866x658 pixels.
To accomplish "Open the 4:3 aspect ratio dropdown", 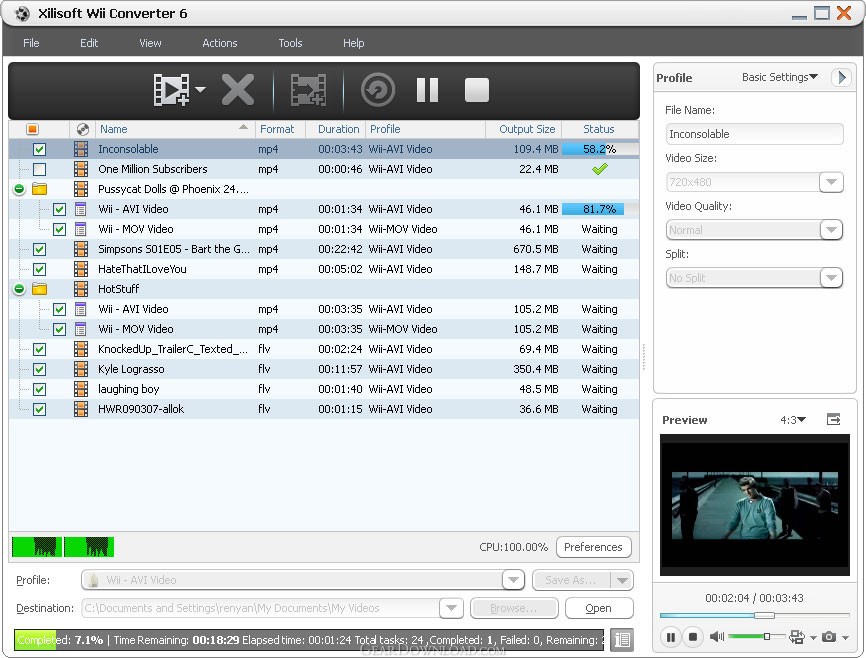I will [x=793, y=420].
